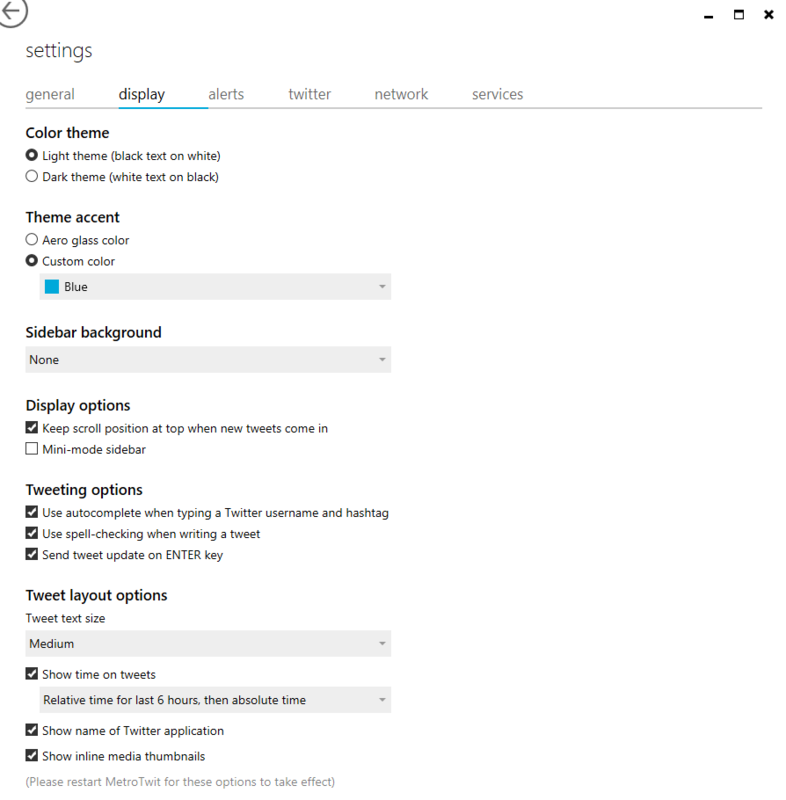Open the display tab
The width and height of the screenshot is (786, 800).
click(142, 94)
